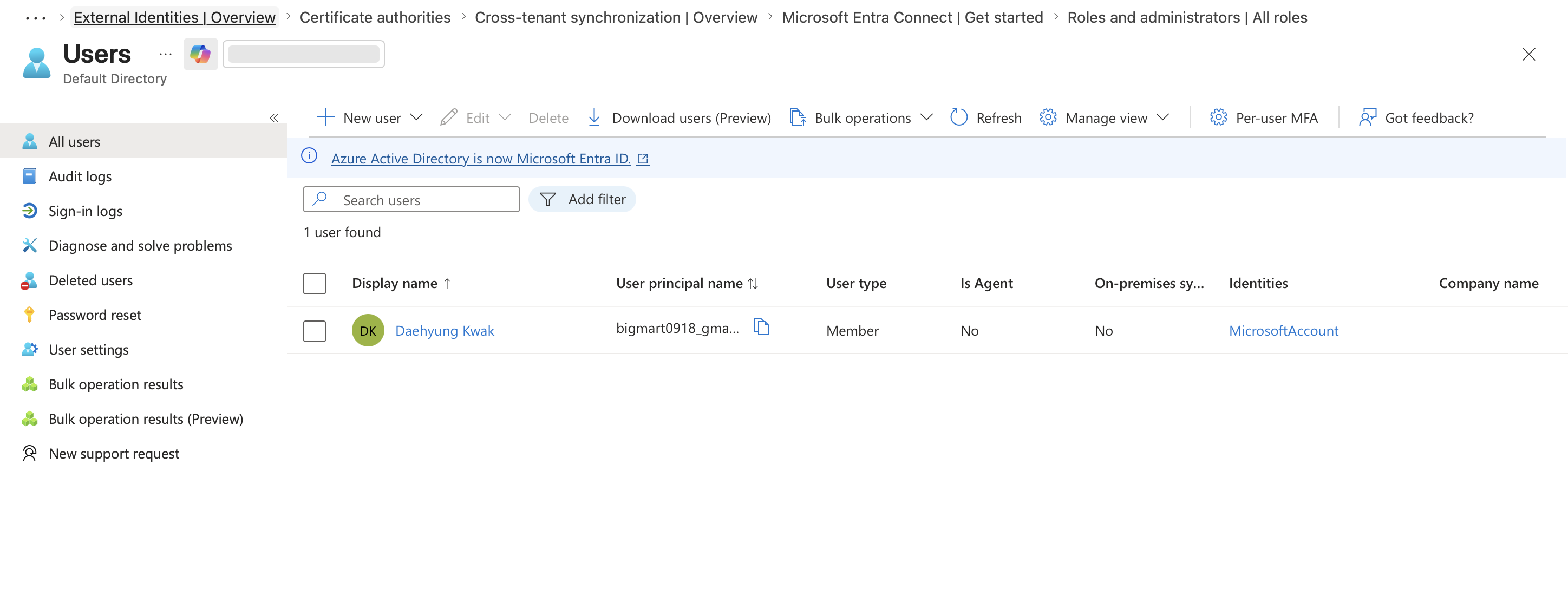
Task: Click the Company name column header
Action: tap(1488, 284)
